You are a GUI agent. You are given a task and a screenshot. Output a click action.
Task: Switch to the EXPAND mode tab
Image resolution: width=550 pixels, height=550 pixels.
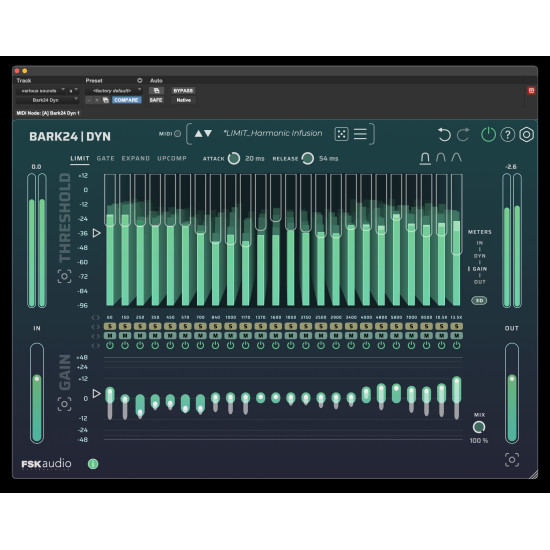(135, 159)
